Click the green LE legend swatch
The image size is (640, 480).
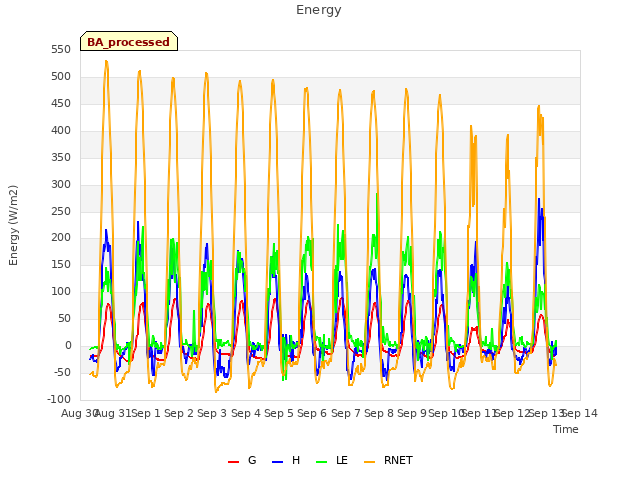322,461
